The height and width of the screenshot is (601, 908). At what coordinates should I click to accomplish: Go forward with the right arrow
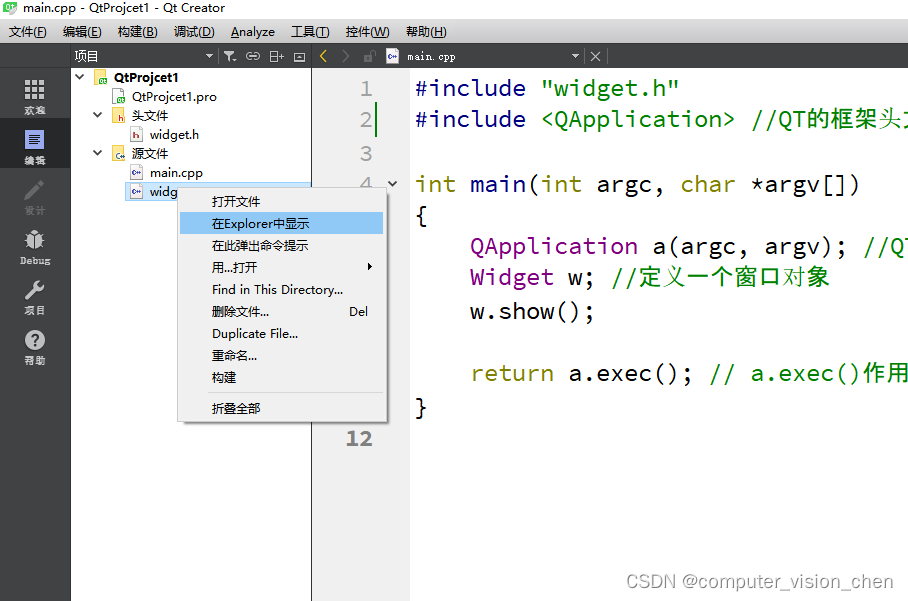pos(346,56)
